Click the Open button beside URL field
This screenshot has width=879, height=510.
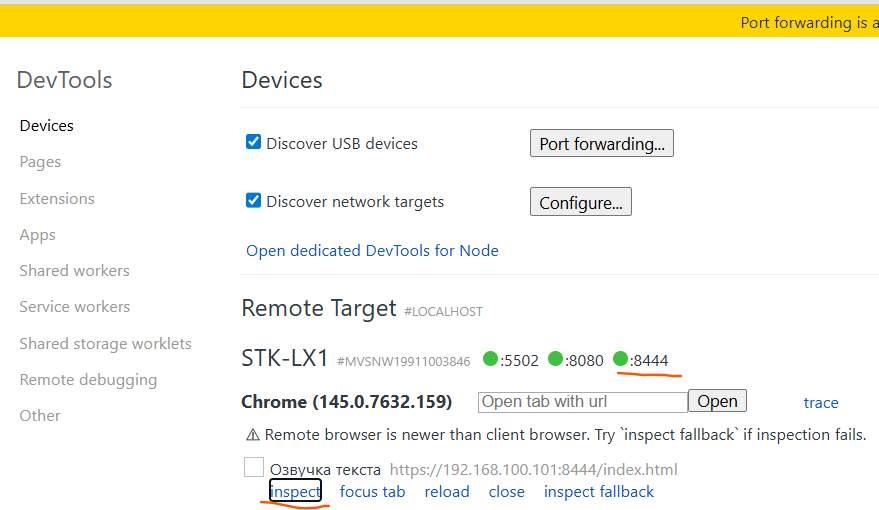click(717, 402)
